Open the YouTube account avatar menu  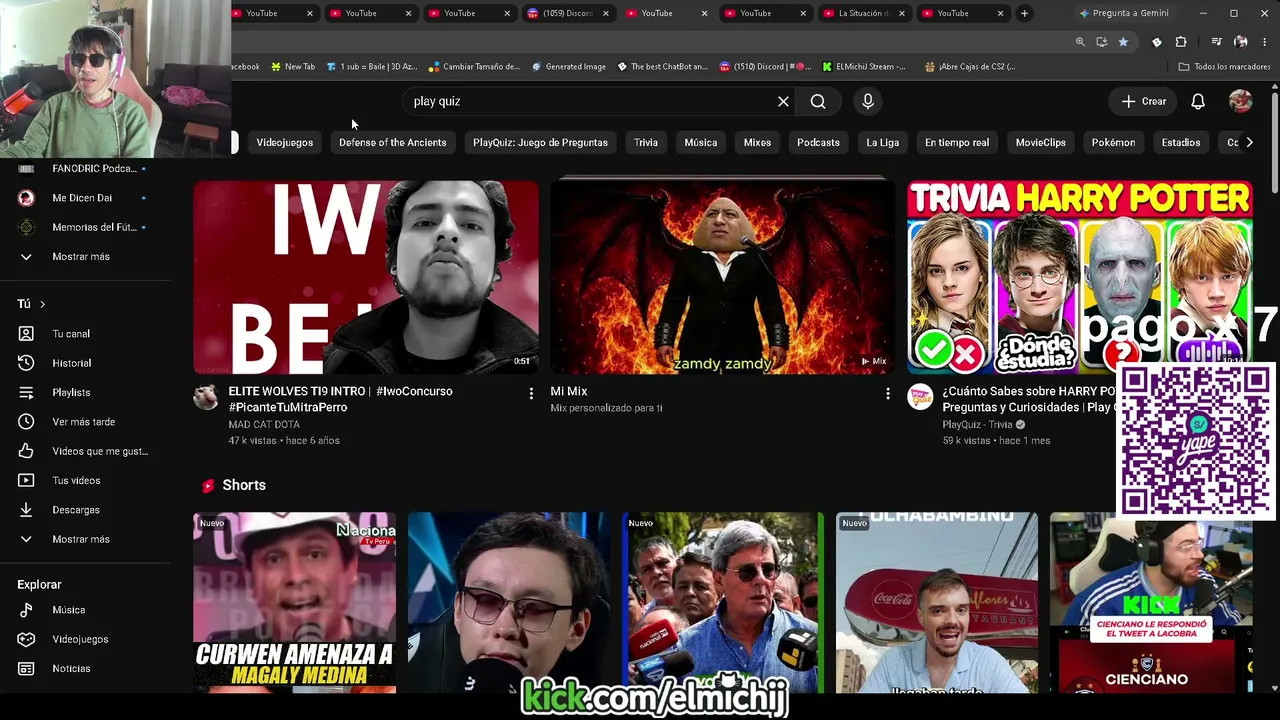tap(1240, 101)
